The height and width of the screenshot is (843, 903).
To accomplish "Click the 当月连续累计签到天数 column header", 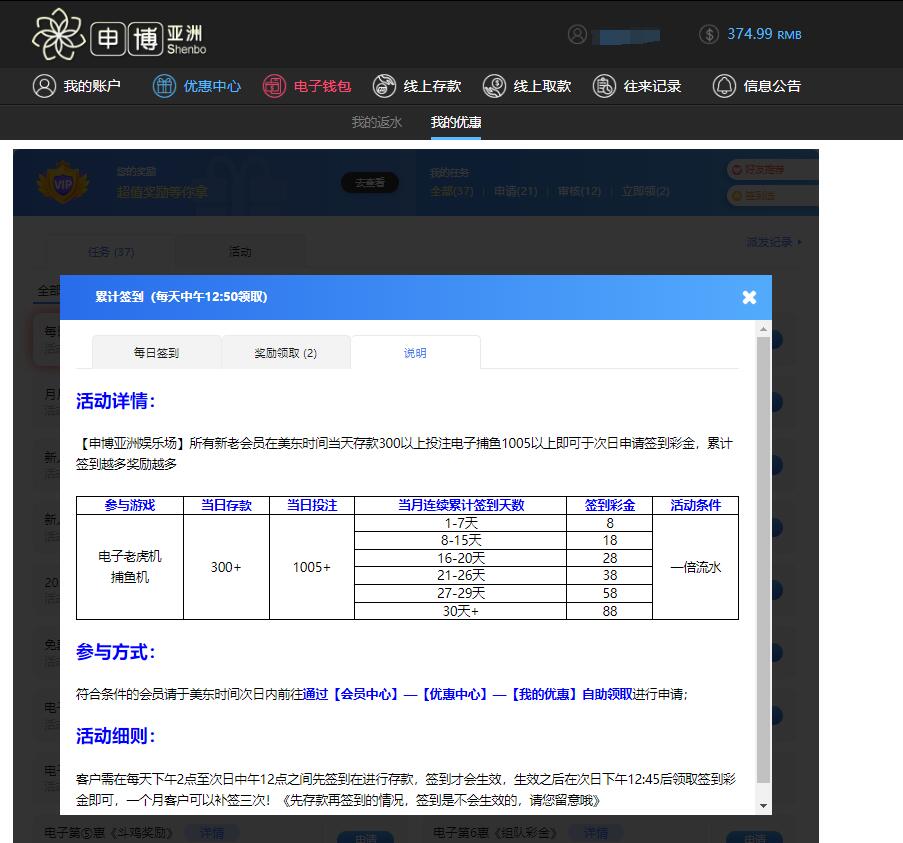I will point(460,505).
